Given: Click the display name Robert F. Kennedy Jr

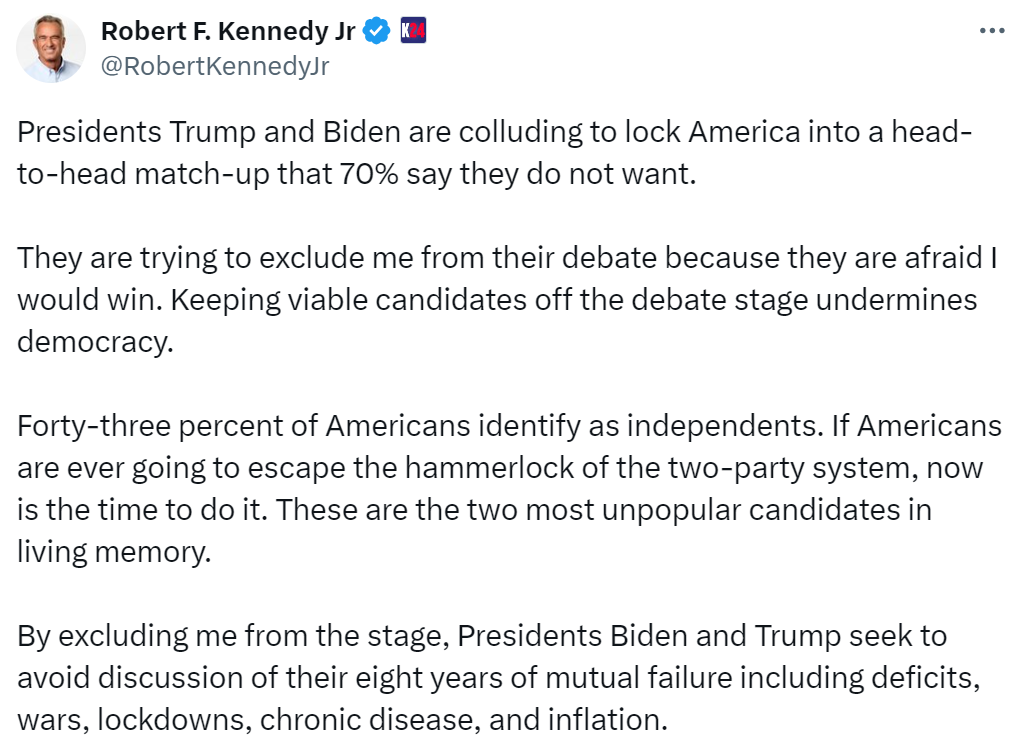Looking at the screenshot, I should click(227, 31).
